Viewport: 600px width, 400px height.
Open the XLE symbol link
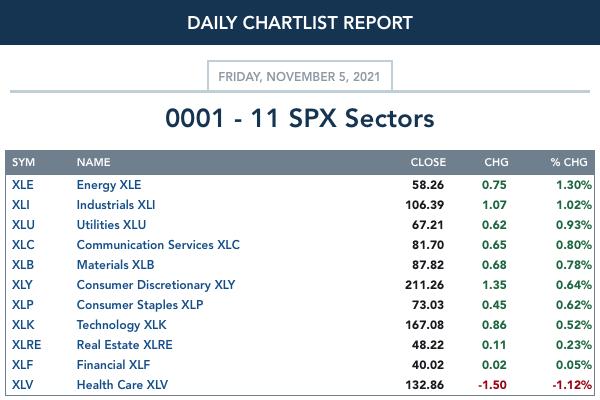coord(23,185)
